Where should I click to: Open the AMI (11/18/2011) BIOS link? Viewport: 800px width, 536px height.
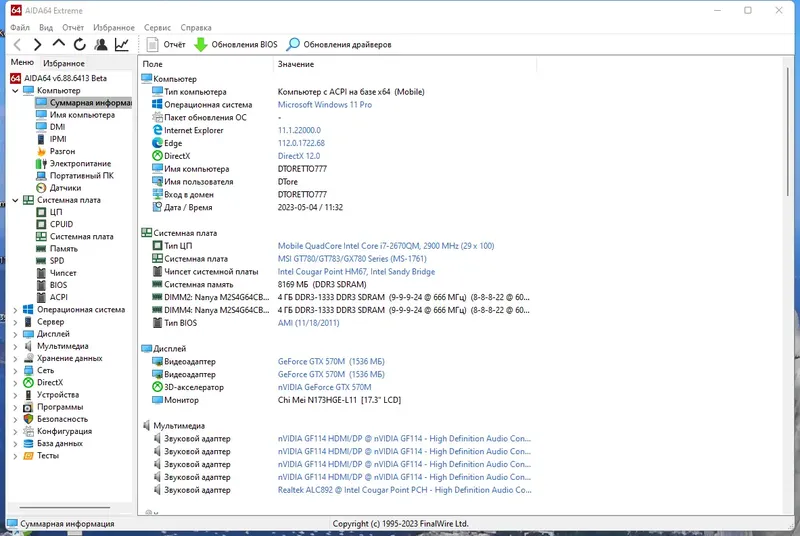point(308,323)
